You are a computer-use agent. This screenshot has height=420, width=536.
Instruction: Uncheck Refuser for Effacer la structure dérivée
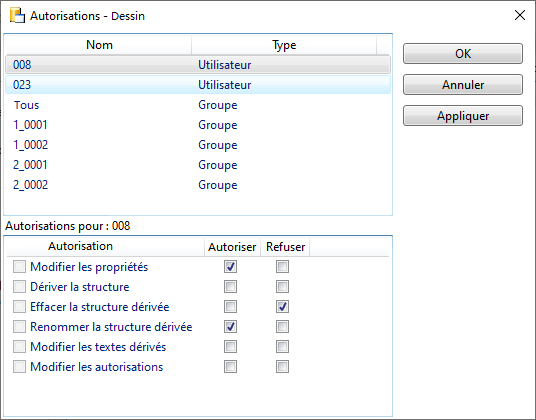(x=282, y=307)
